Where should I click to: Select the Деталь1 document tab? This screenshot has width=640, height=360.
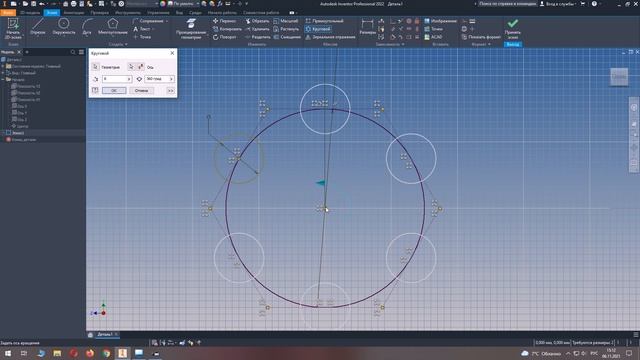click(x=104, y=334)
